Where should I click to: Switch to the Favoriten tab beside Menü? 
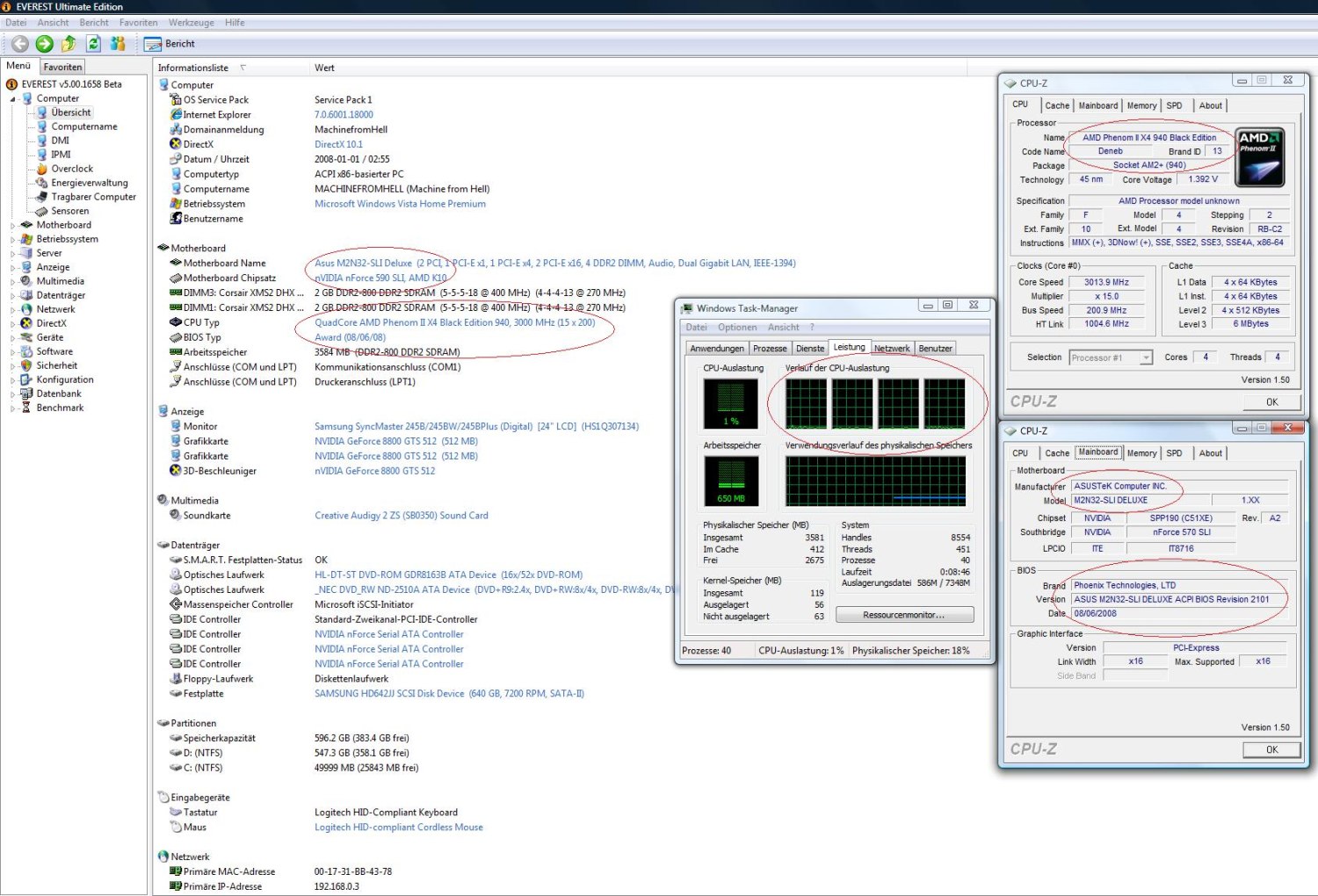pyautogui.click(x=62, y=67)
